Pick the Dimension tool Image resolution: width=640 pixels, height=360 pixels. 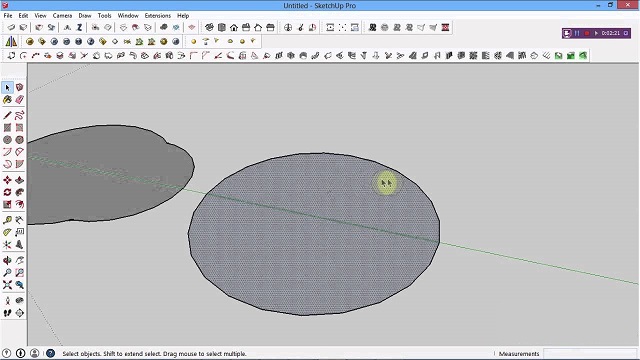(x=19, y=220)
